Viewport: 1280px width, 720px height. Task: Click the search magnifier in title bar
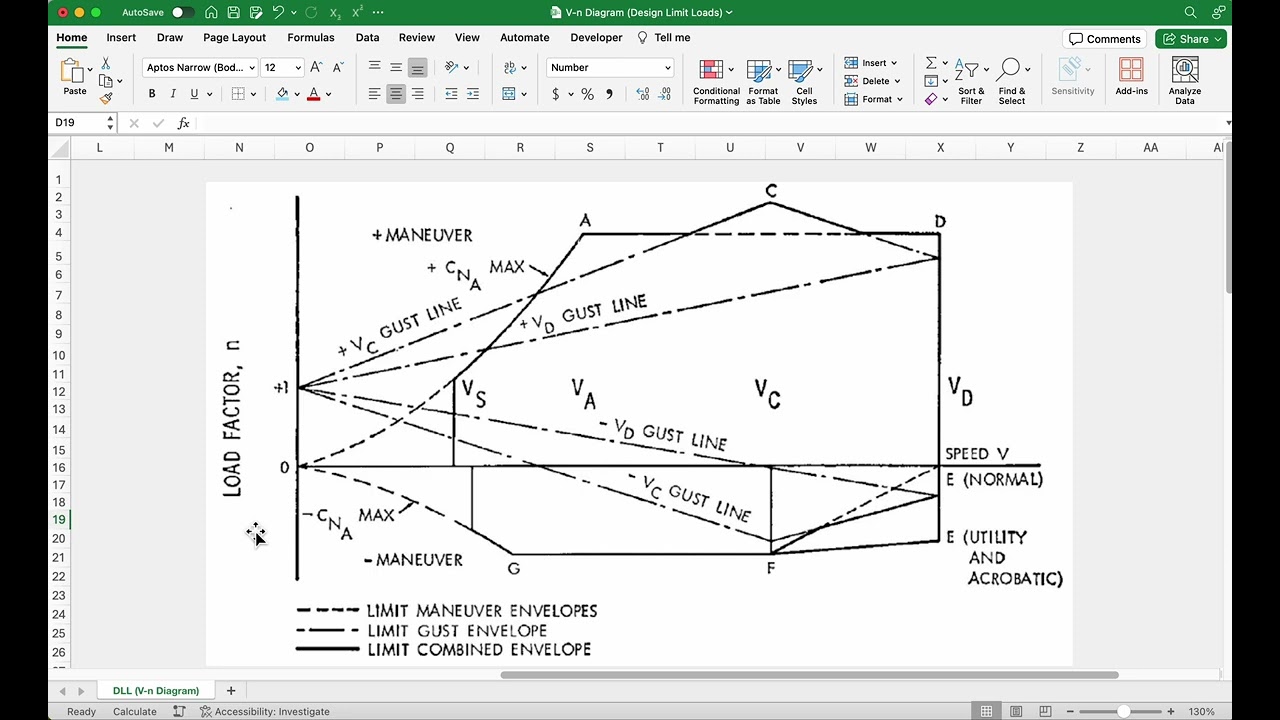[1190, 12]
